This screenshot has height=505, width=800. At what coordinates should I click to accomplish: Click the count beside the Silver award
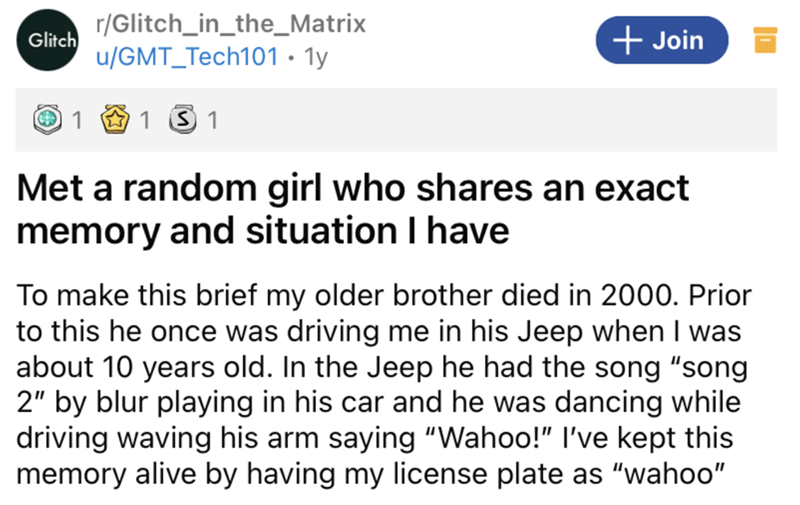coord(211,122)
